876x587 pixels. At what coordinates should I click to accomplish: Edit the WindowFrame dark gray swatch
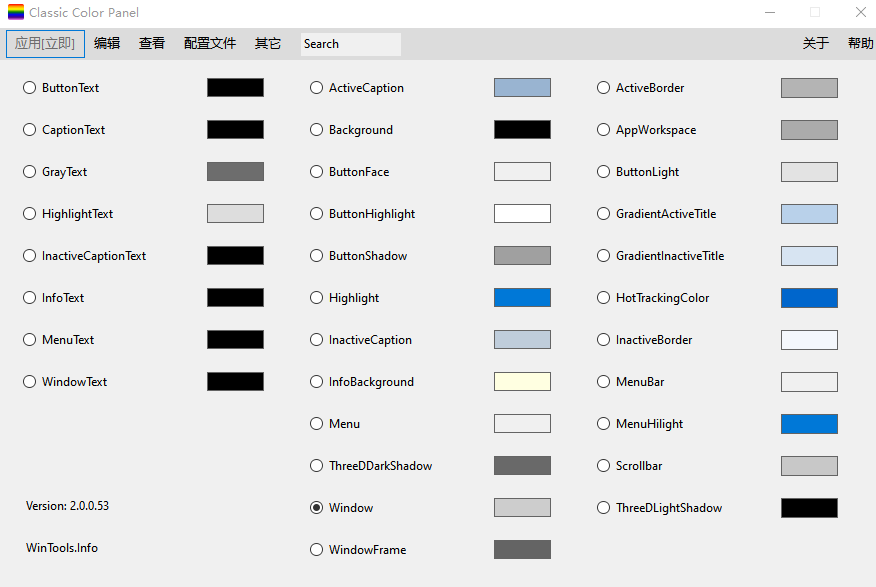(522, 550)
